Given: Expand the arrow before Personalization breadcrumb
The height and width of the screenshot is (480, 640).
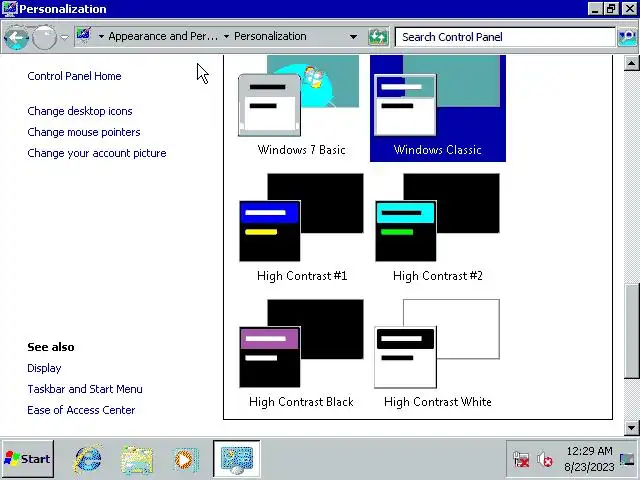Looking at the screenshot, I should point(227,37).
